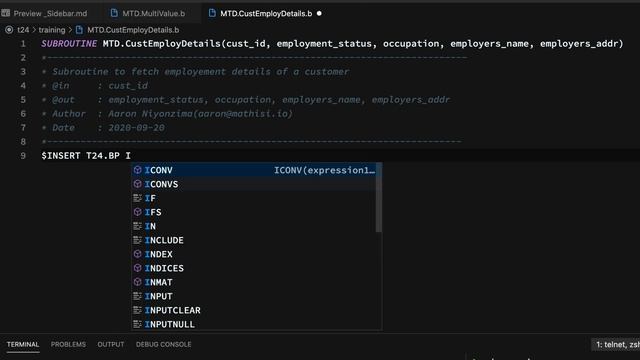Open the PROBLEMS panel tab
640x360 pixels.
click(68, 344)
